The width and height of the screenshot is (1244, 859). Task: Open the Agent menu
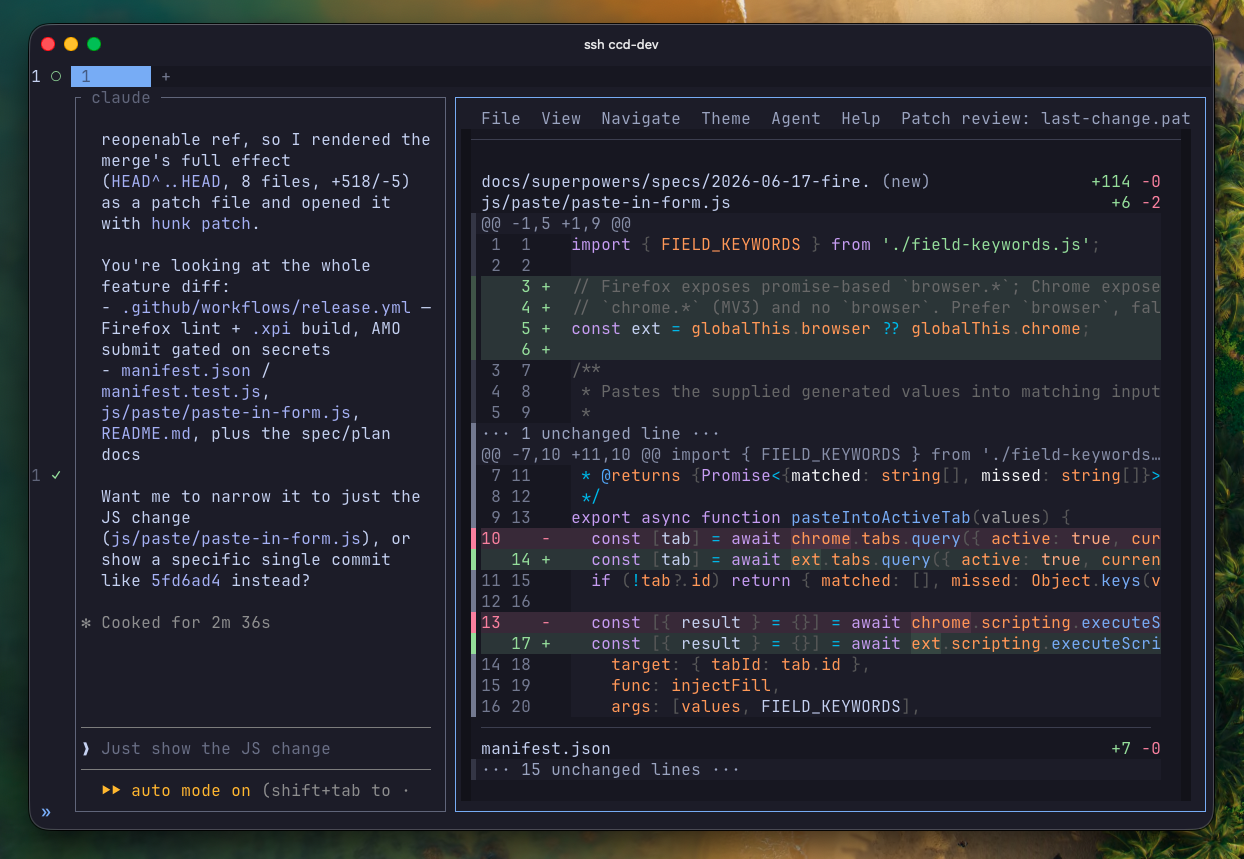796,118
